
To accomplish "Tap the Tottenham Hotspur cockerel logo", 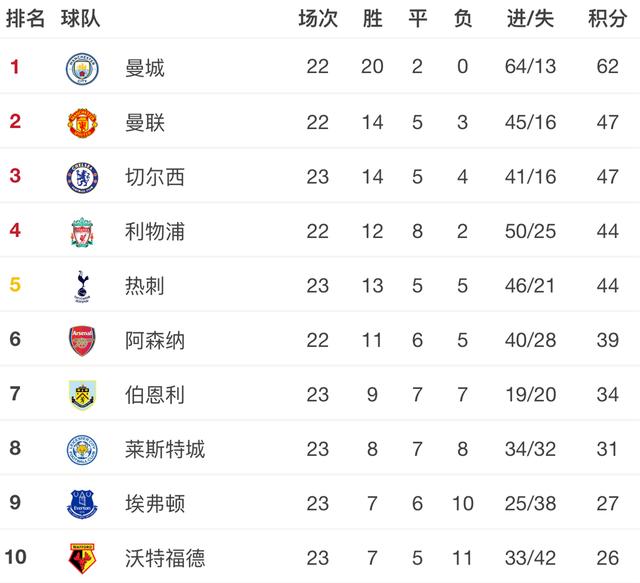I will pyautogui.click(x=82, y=286).
